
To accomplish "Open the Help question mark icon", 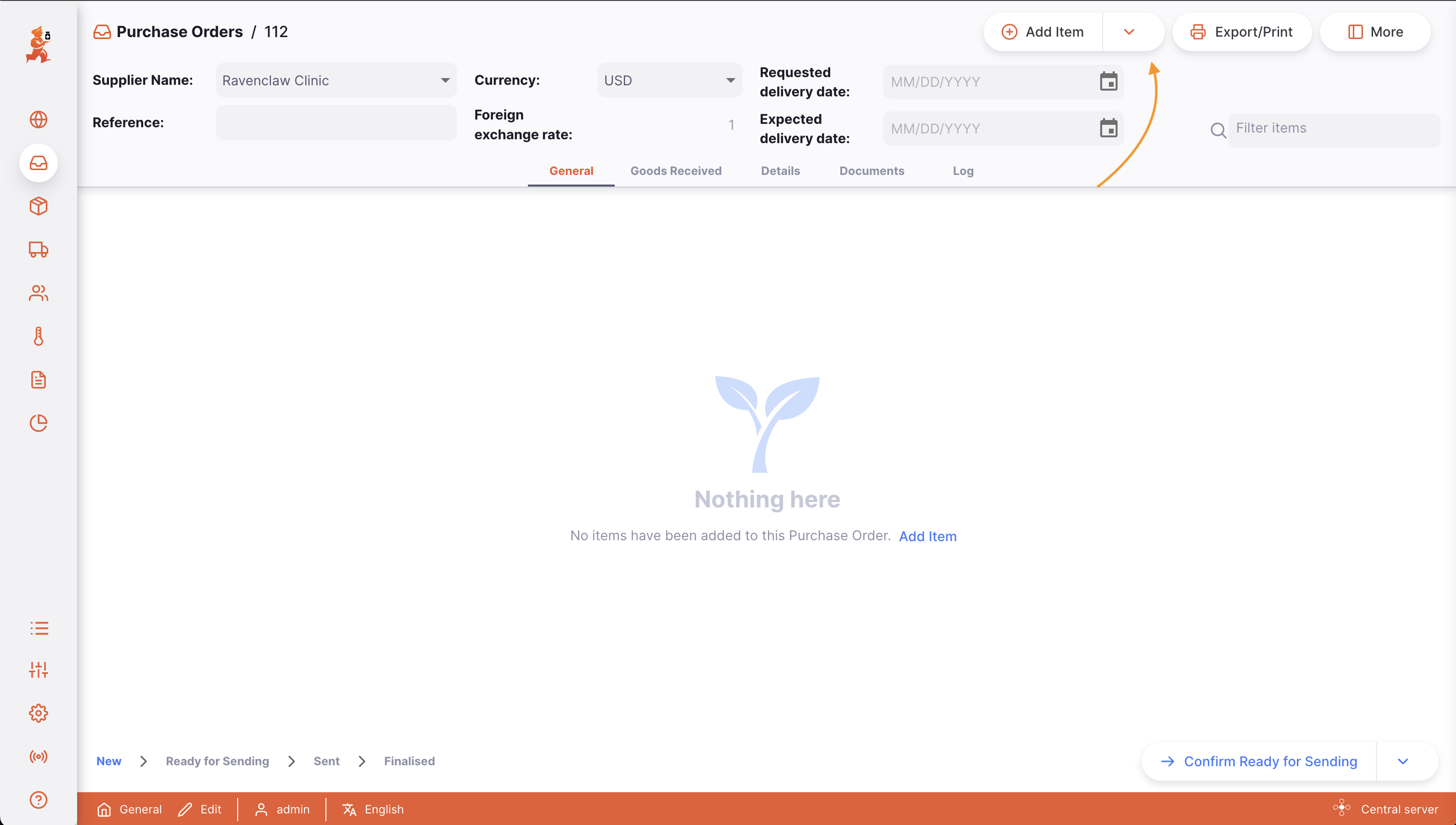I will [x=39, y=799].
